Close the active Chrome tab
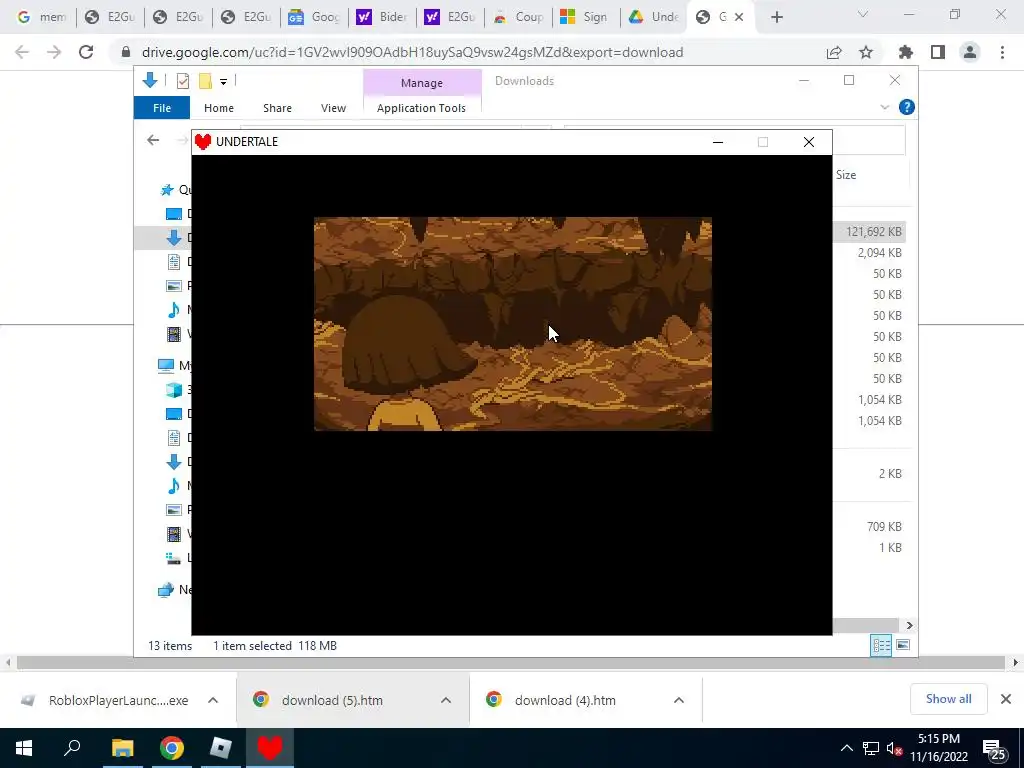The width and height of the screenshot is (1024, 768). coord(739,17)
